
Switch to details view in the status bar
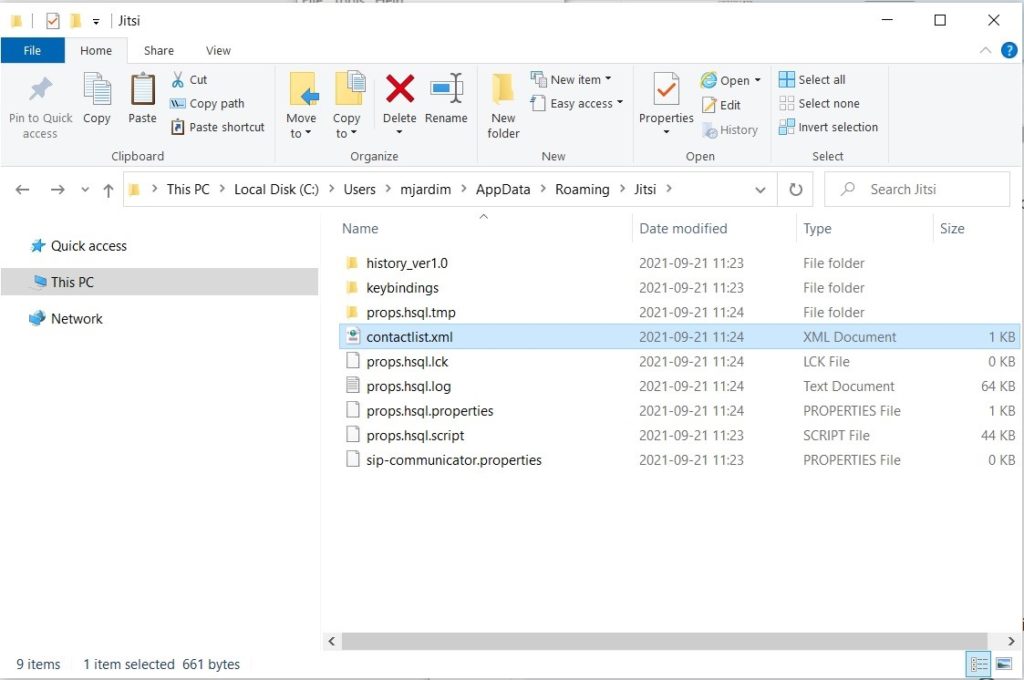(977, 663)
